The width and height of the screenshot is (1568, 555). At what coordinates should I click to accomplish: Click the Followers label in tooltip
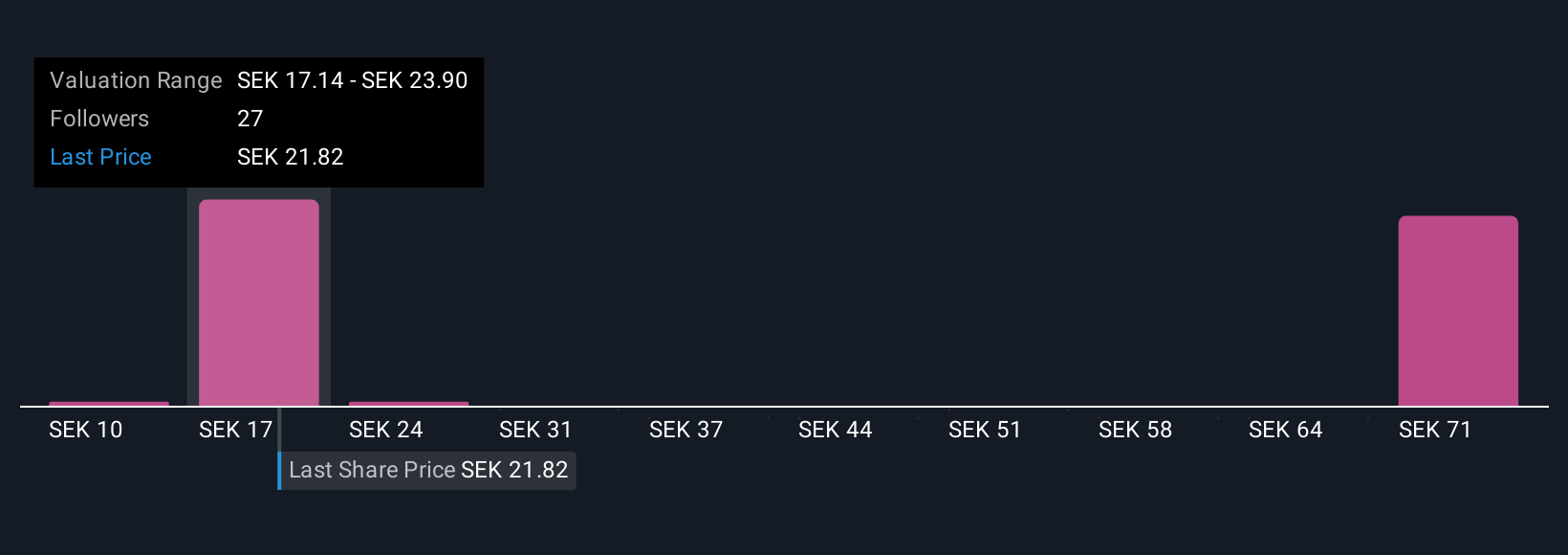99,119
